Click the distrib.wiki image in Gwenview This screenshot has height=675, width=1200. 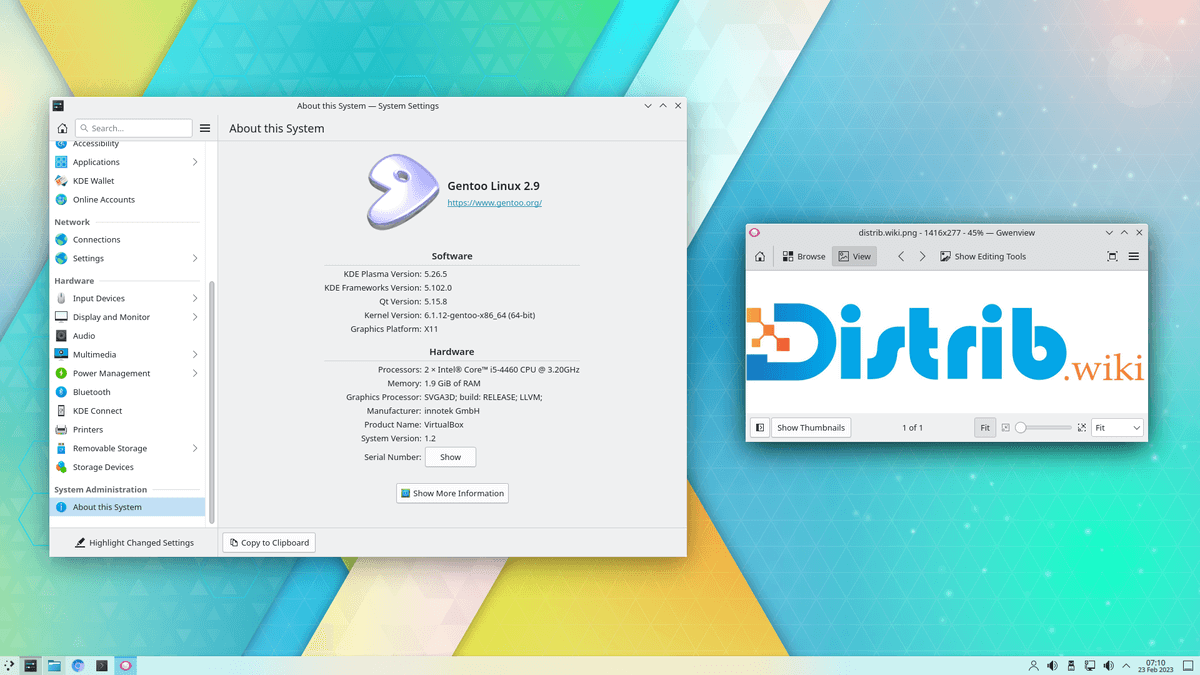946,342
